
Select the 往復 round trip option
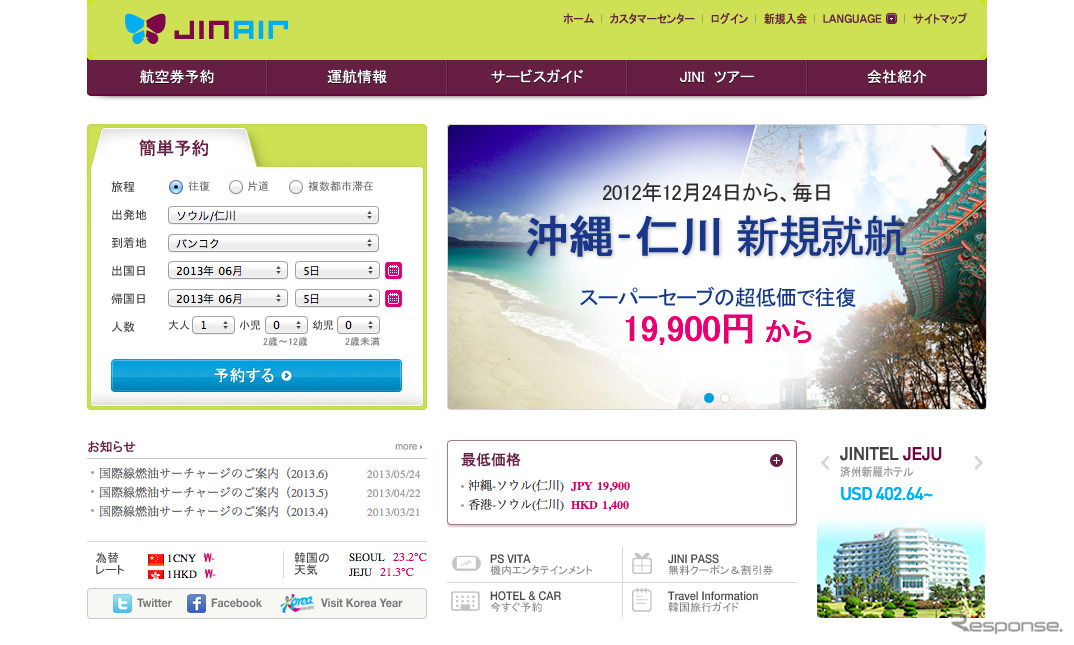coord(176,186)
